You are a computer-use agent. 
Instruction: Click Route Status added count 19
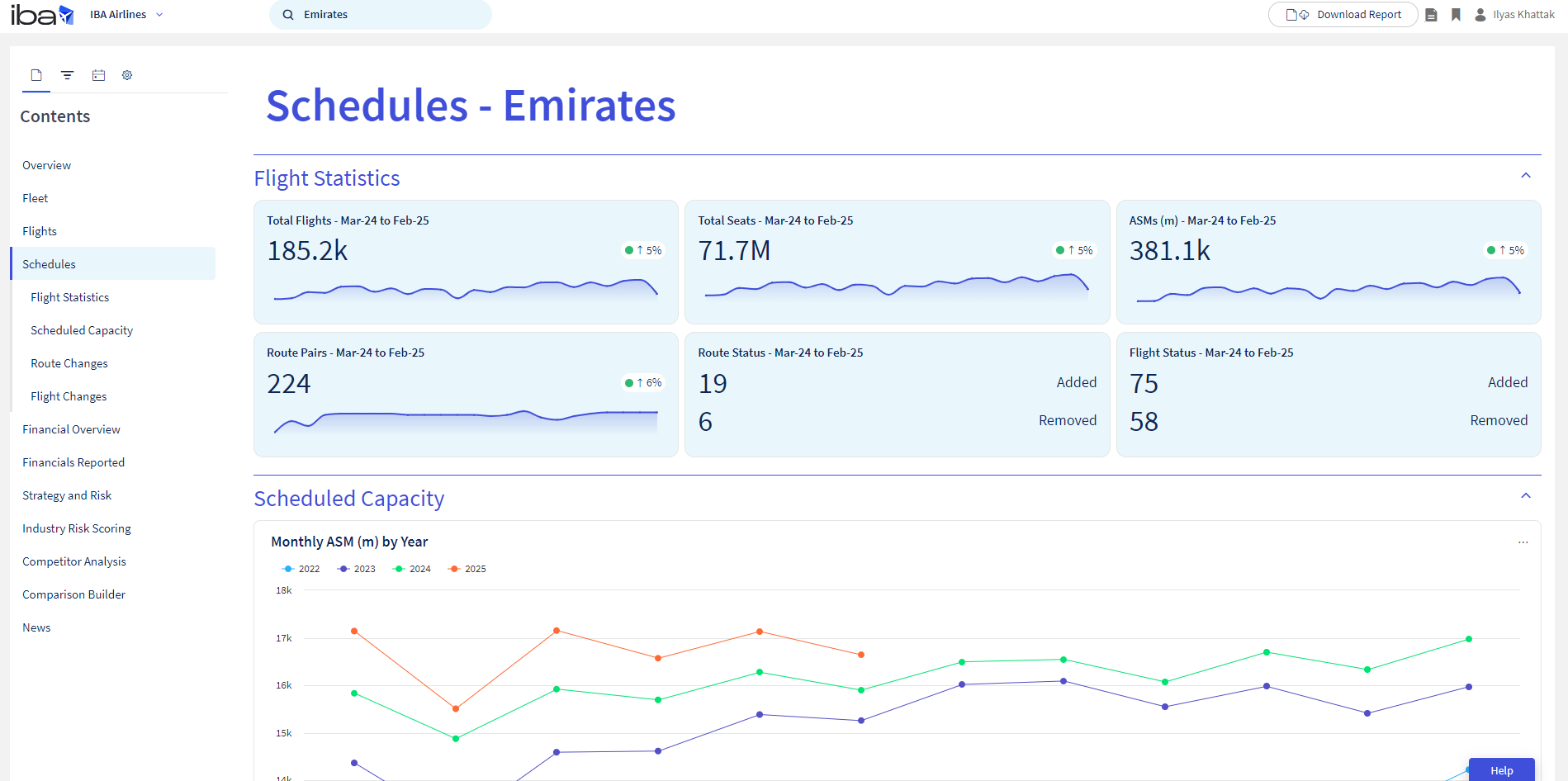click(x=713, y=384)
